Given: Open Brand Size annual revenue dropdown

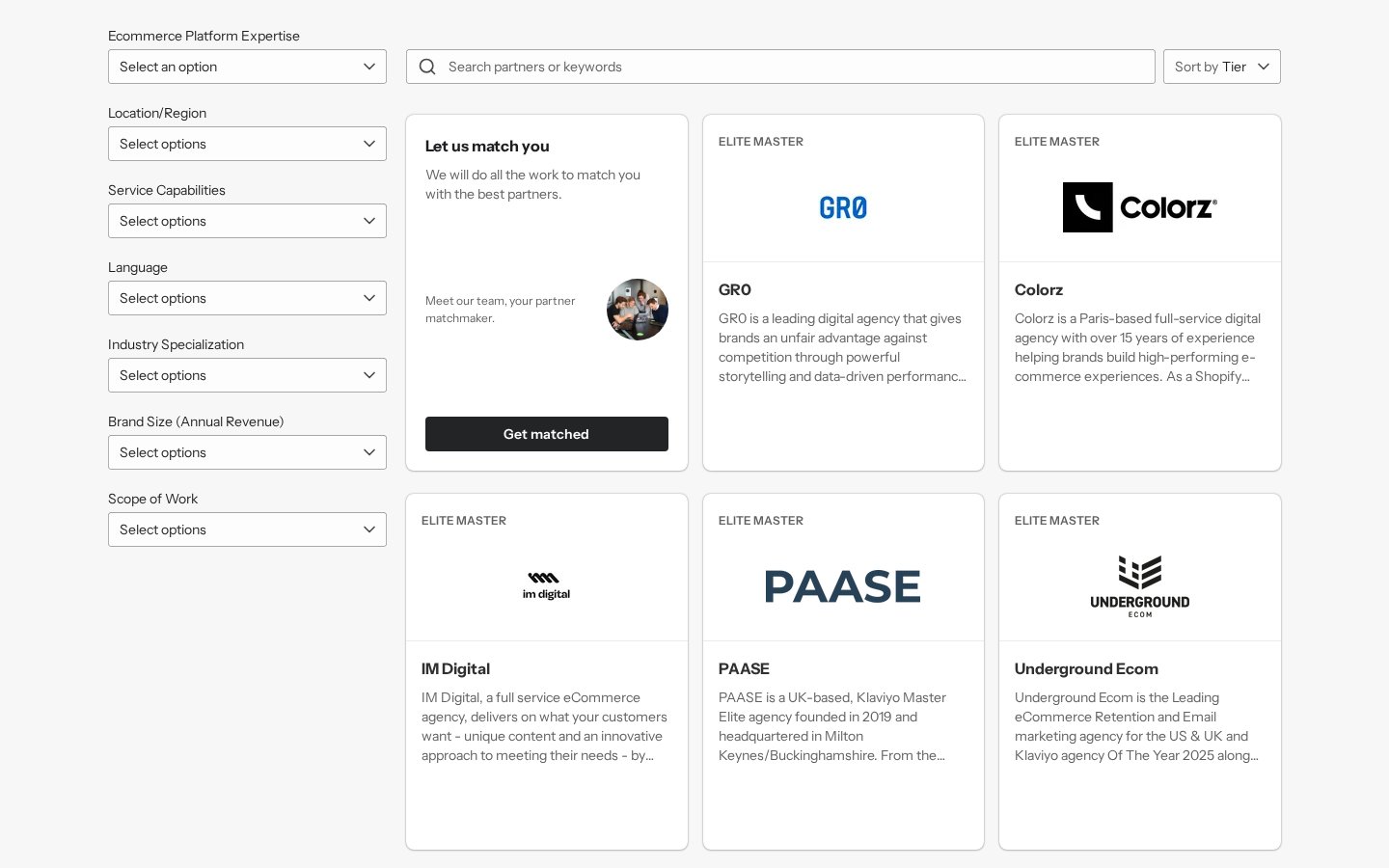Looking at the screenshot, I should 247,452.
